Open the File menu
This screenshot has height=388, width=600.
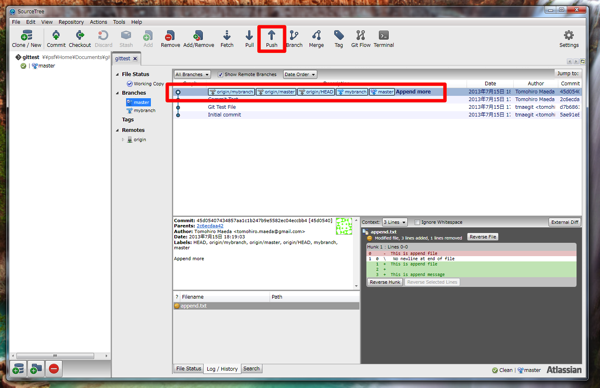[16, 22]
